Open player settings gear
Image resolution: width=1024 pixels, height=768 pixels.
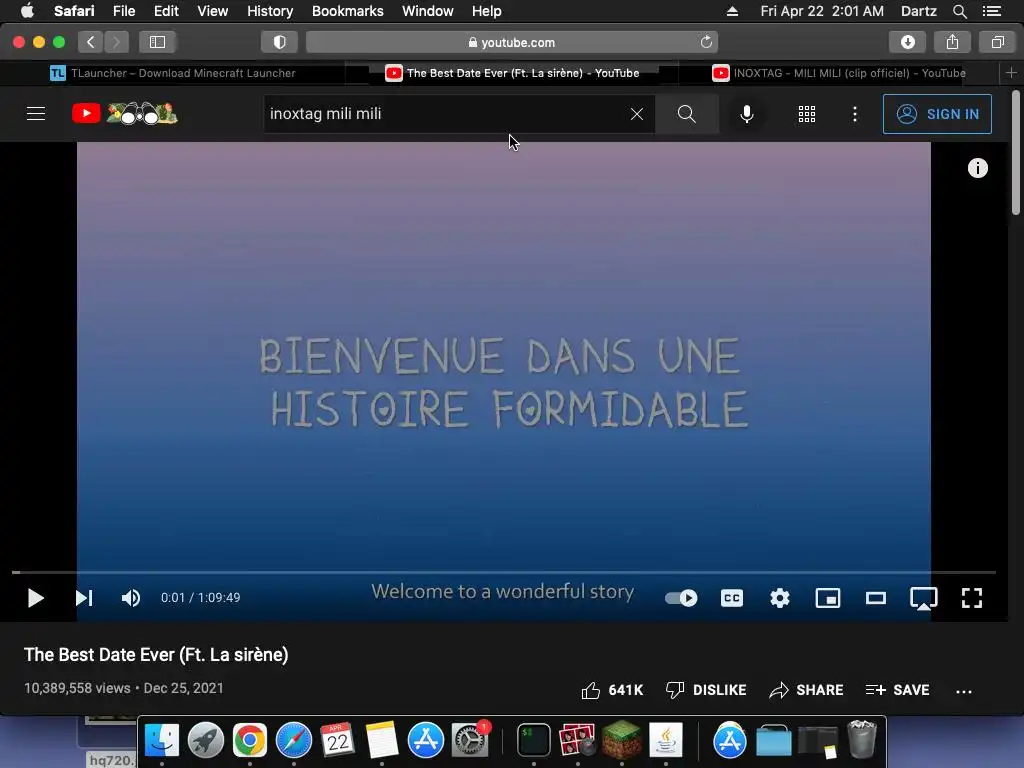[780, 598]
